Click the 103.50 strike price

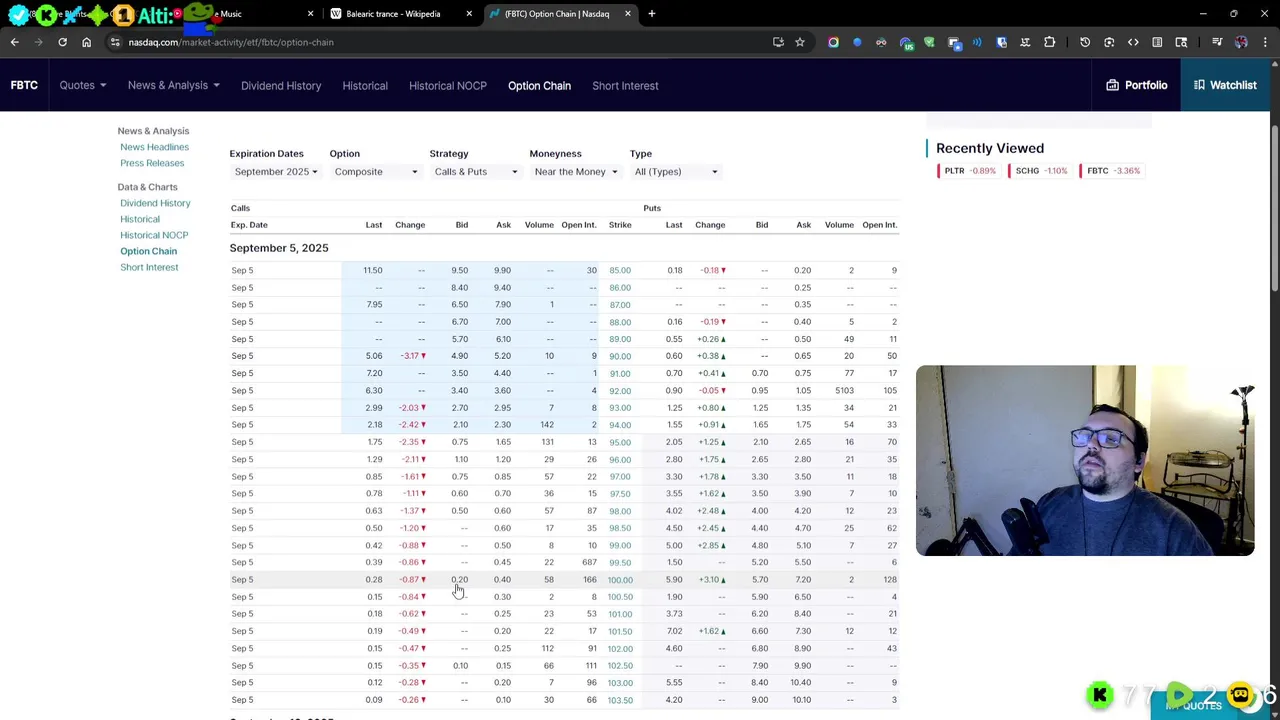[620, 700]
